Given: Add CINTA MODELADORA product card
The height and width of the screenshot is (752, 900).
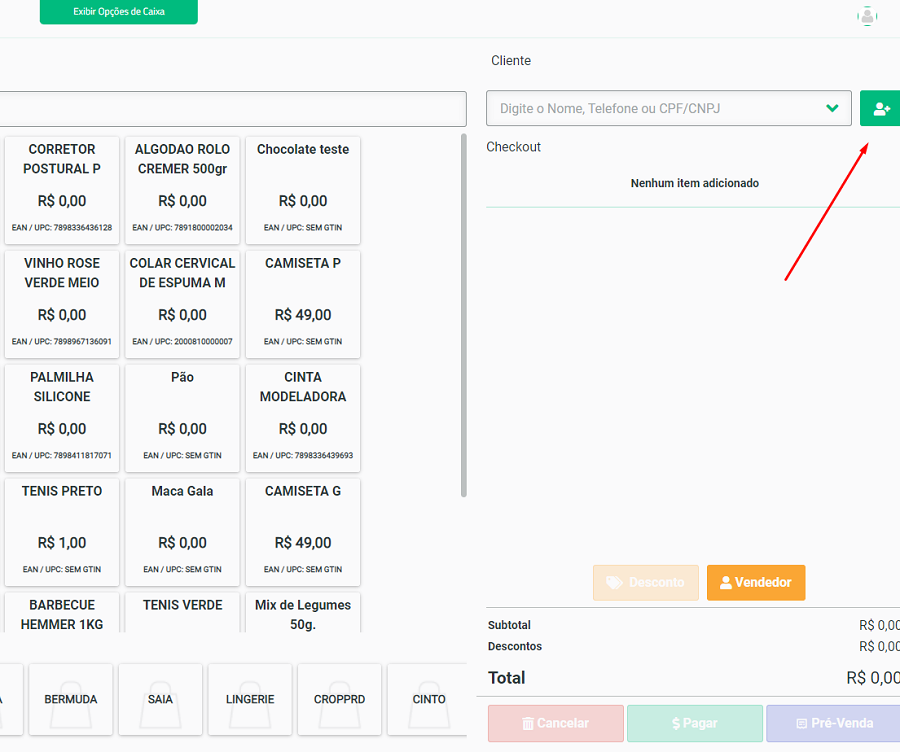Looking at the screenshot, I should [303, 418].
